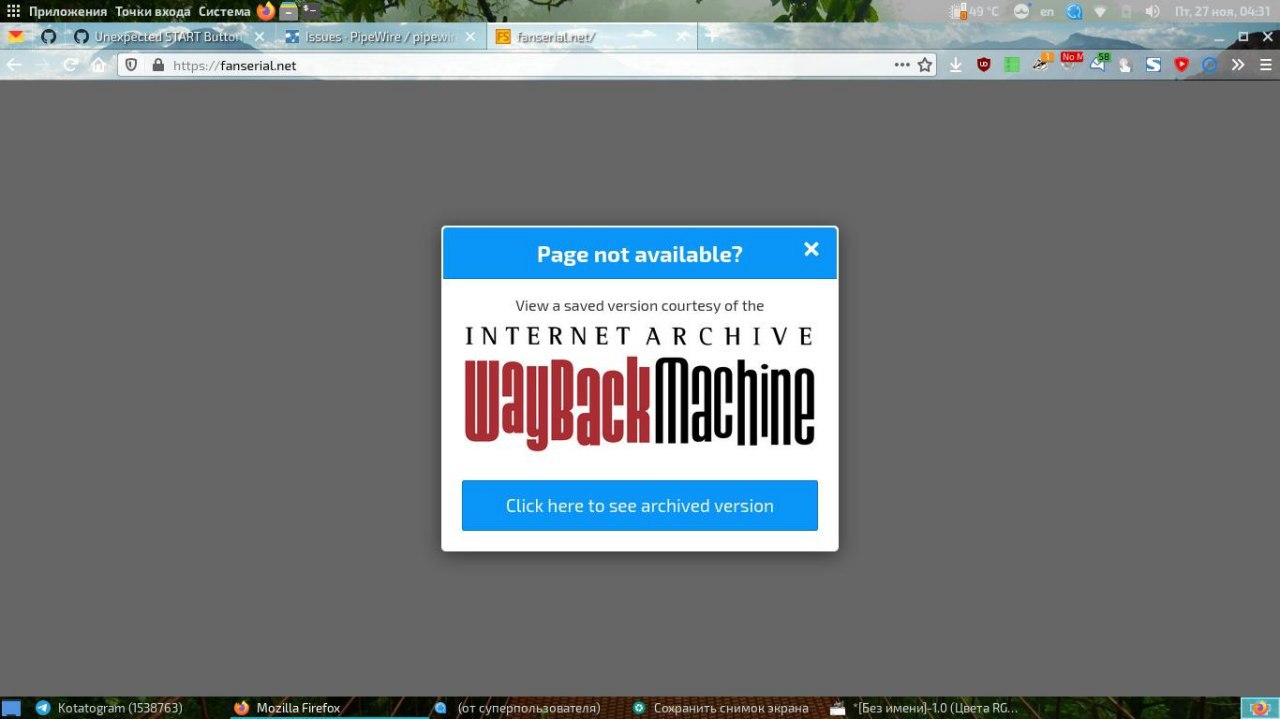1280x719 pixels.
Task: Switch to pinned Gmail tab
Action: click(16, 36)
